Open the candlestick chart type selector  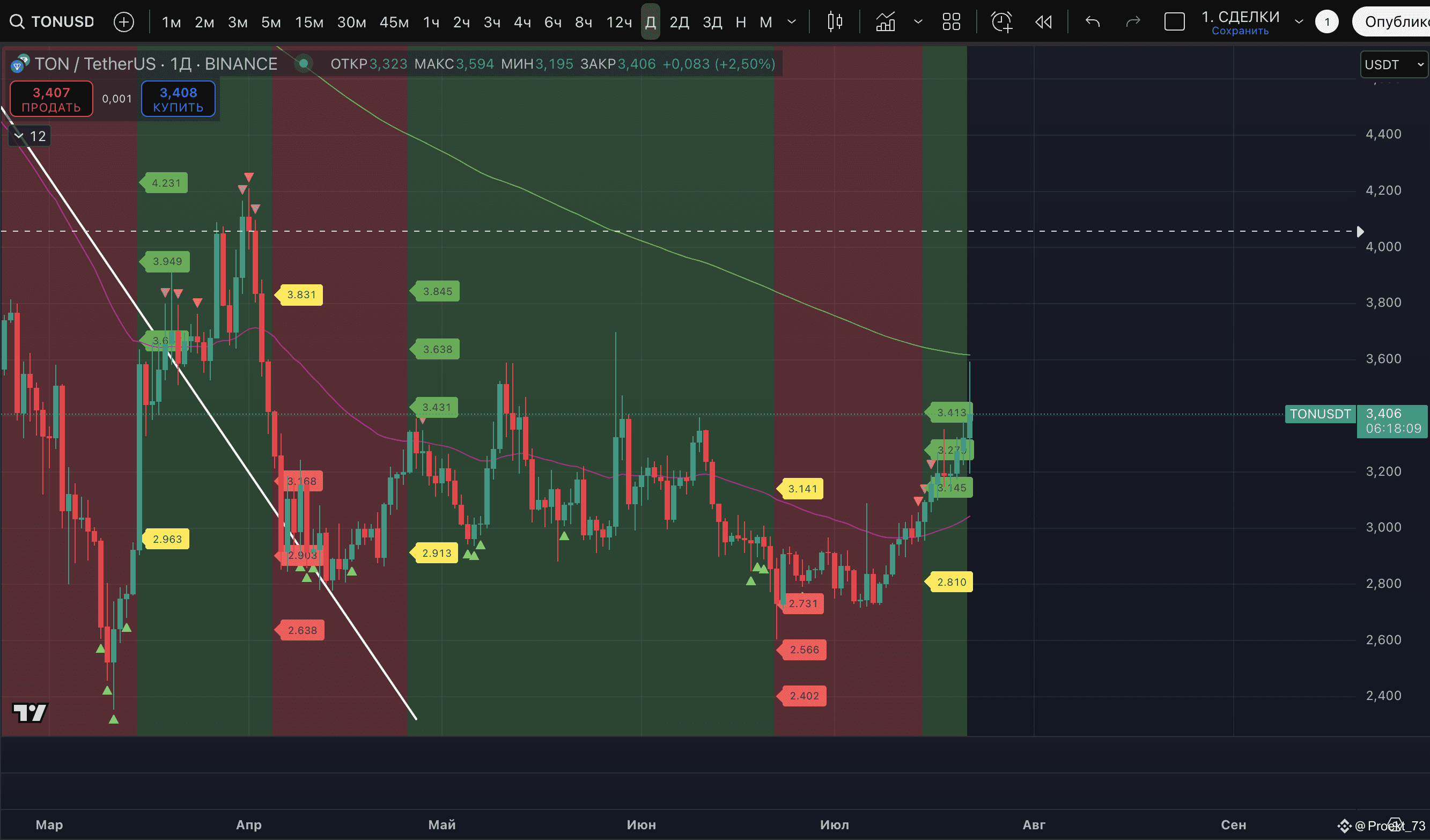coord(835,22)
